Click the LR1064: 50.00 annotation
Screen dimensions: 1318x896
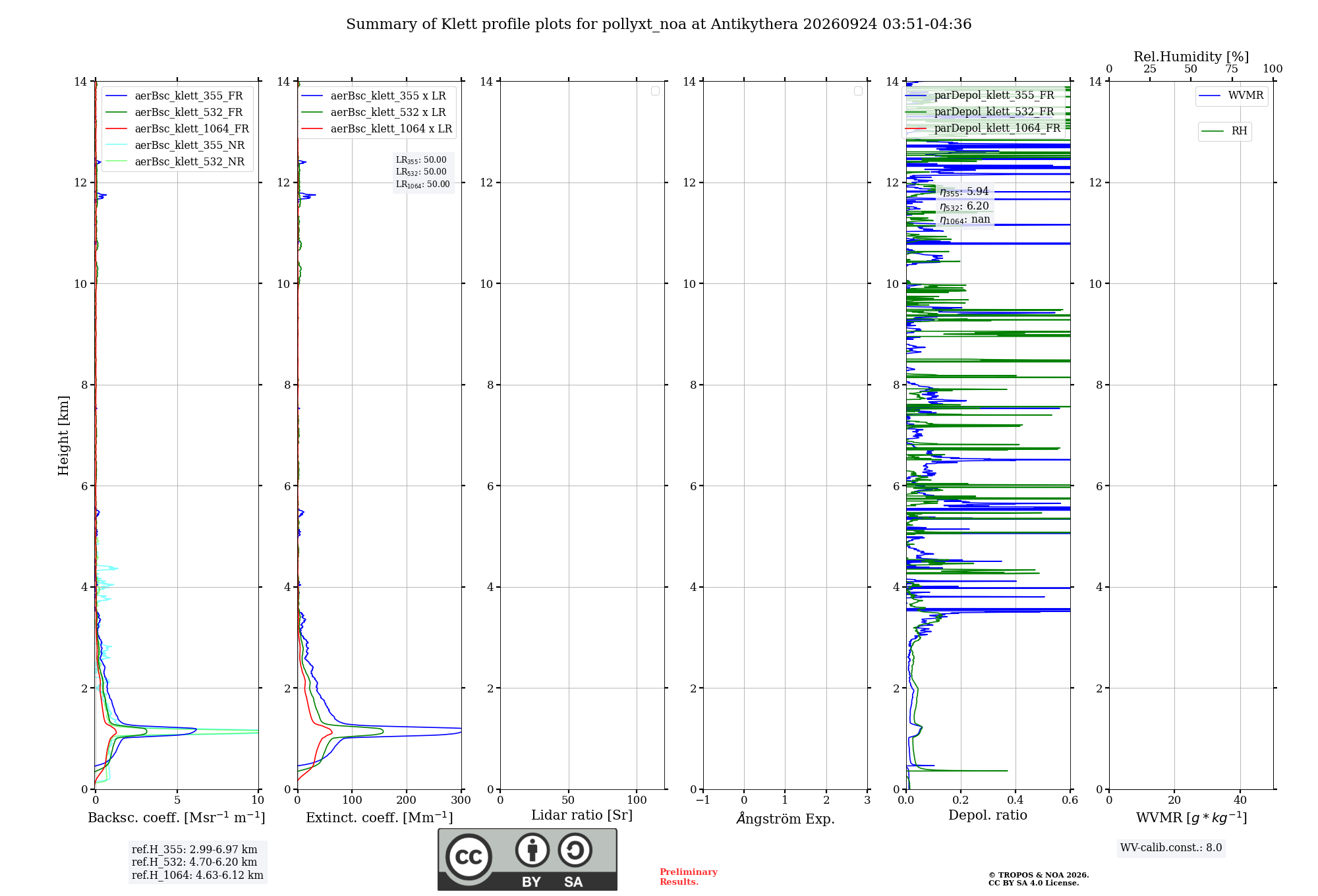tap(423, 184)
